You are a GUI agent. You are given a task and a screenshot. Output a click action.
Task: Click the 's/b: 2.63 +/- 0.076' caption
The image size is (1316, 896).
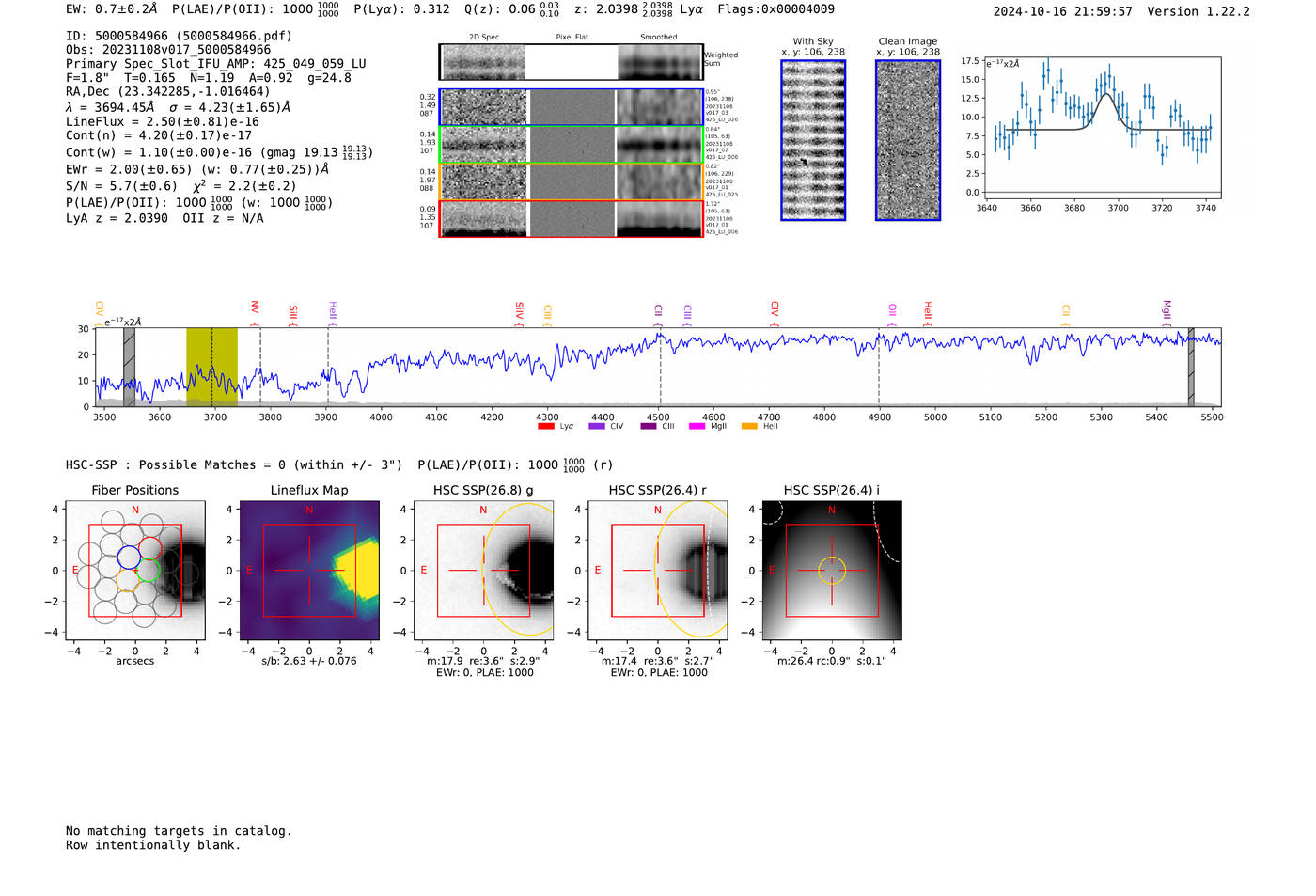(309, 661)
